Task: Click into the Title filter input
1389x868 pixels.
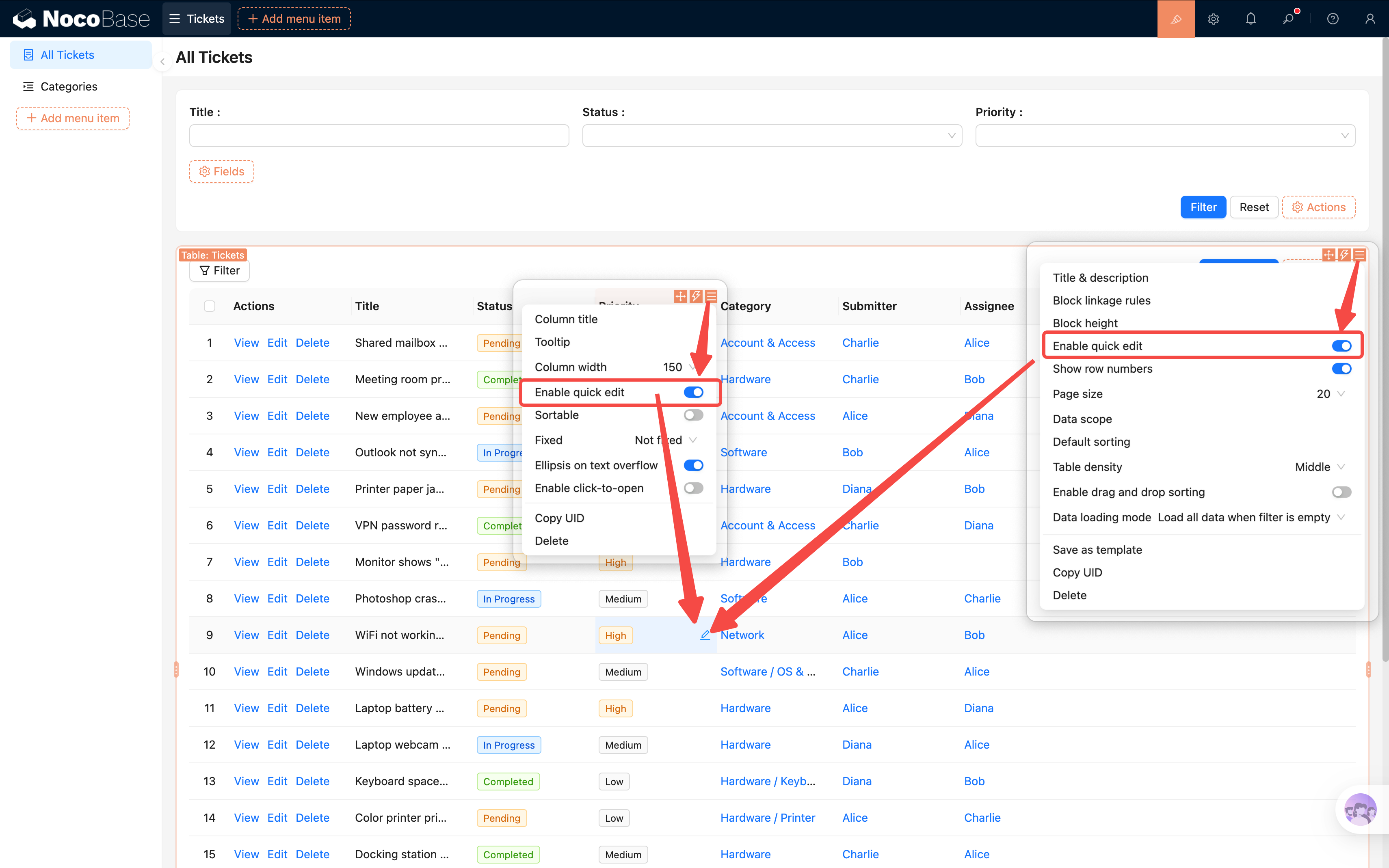Action: coord(379,136)
